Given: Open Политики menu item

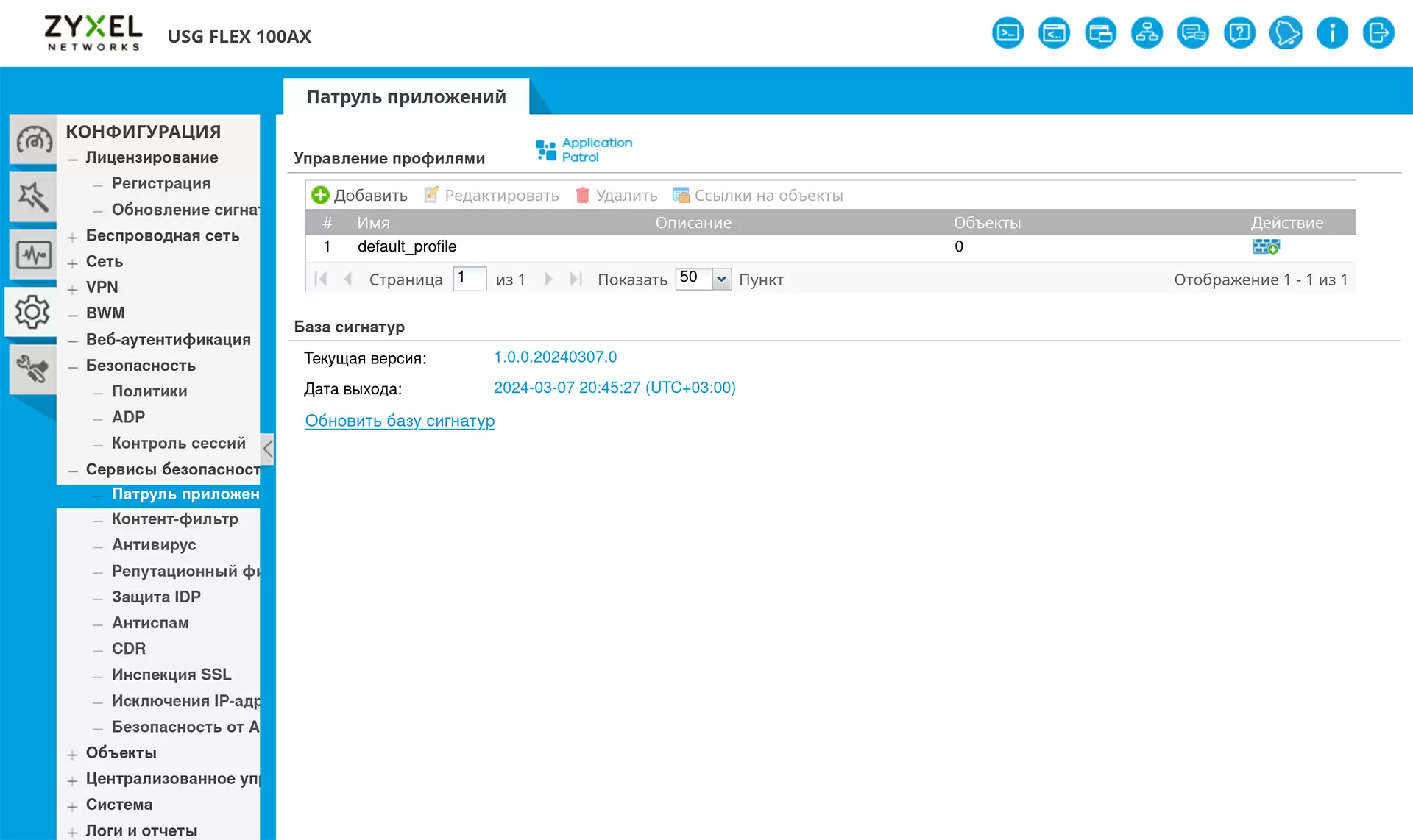Looking at the screenshot, I should click(149, 391).
